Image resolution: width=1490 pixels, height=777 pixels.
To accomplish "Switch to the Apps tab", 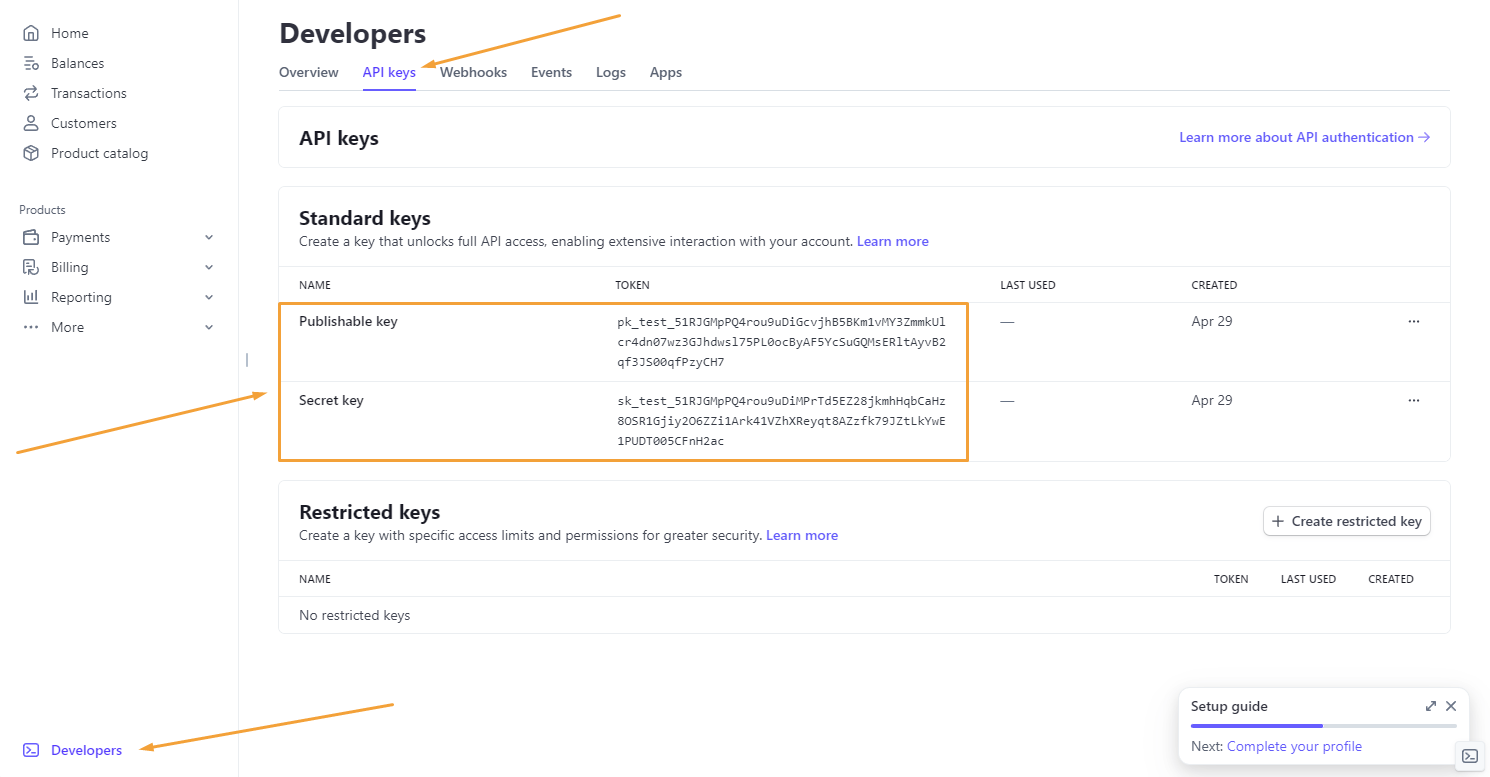I will (x=666, y=72).
